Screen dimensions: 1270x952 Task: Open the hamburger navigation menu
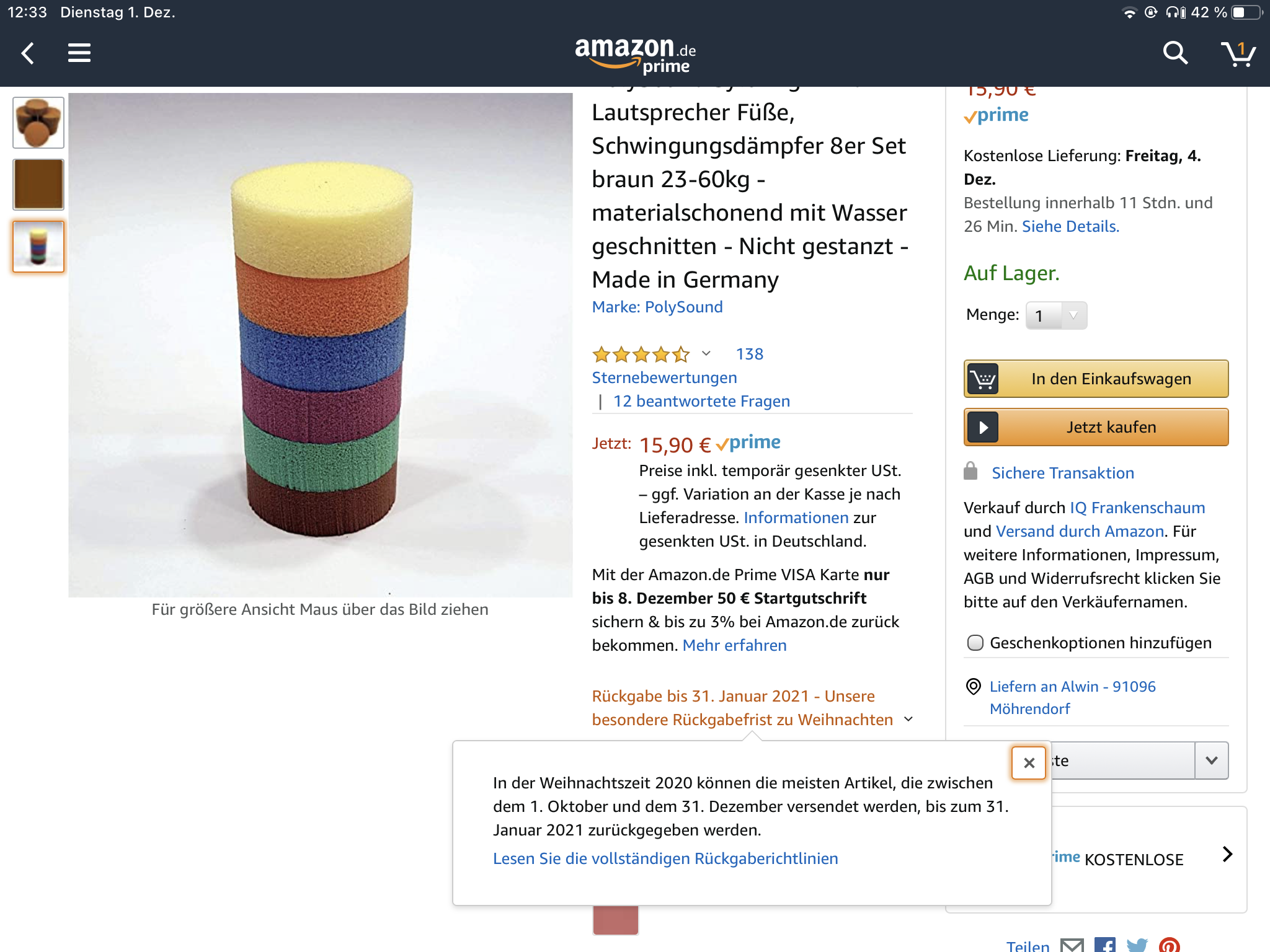[x=79, y=53]
